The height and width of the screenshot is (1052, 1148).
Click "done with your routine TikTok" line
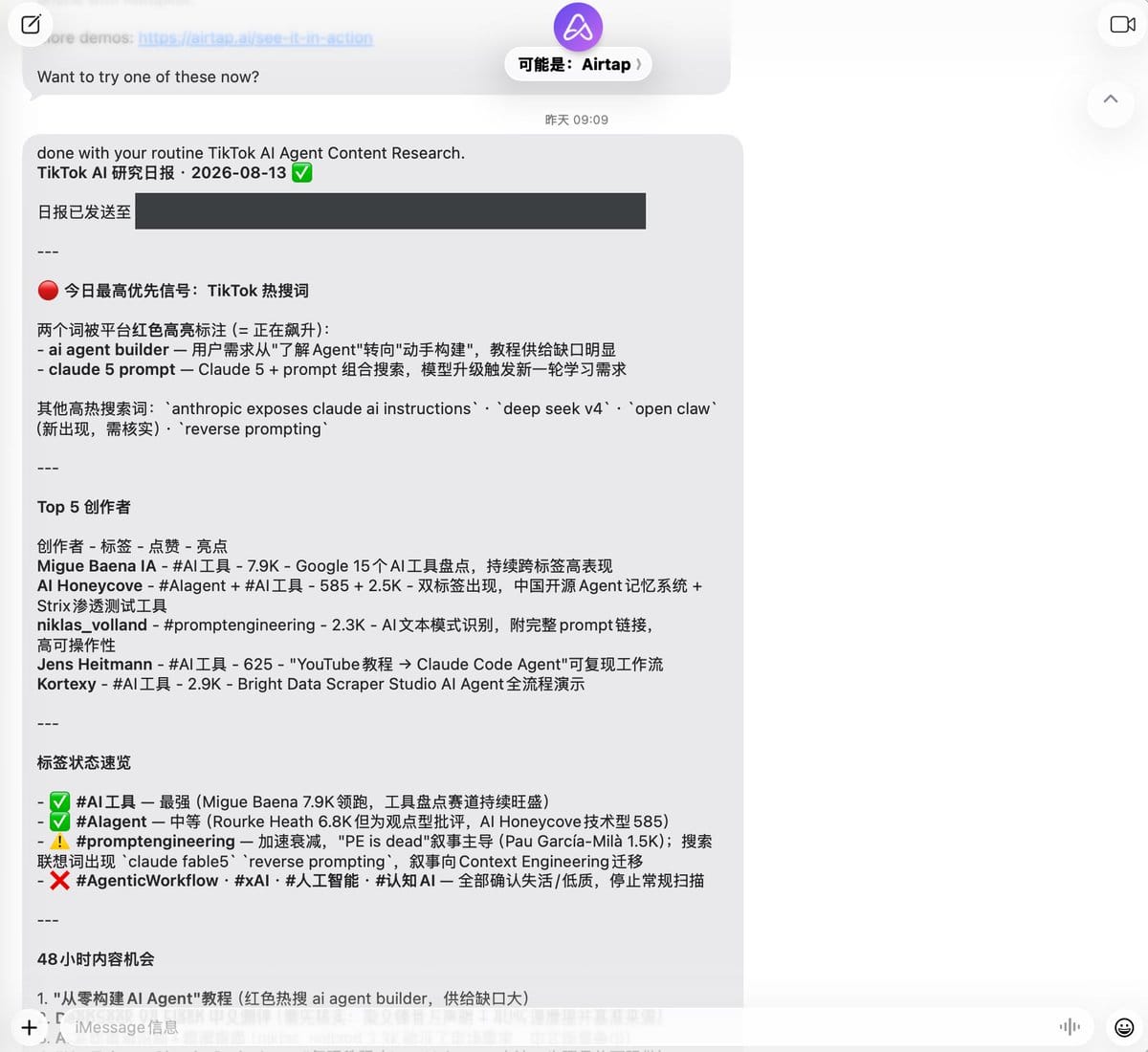[x=251, y=153]
